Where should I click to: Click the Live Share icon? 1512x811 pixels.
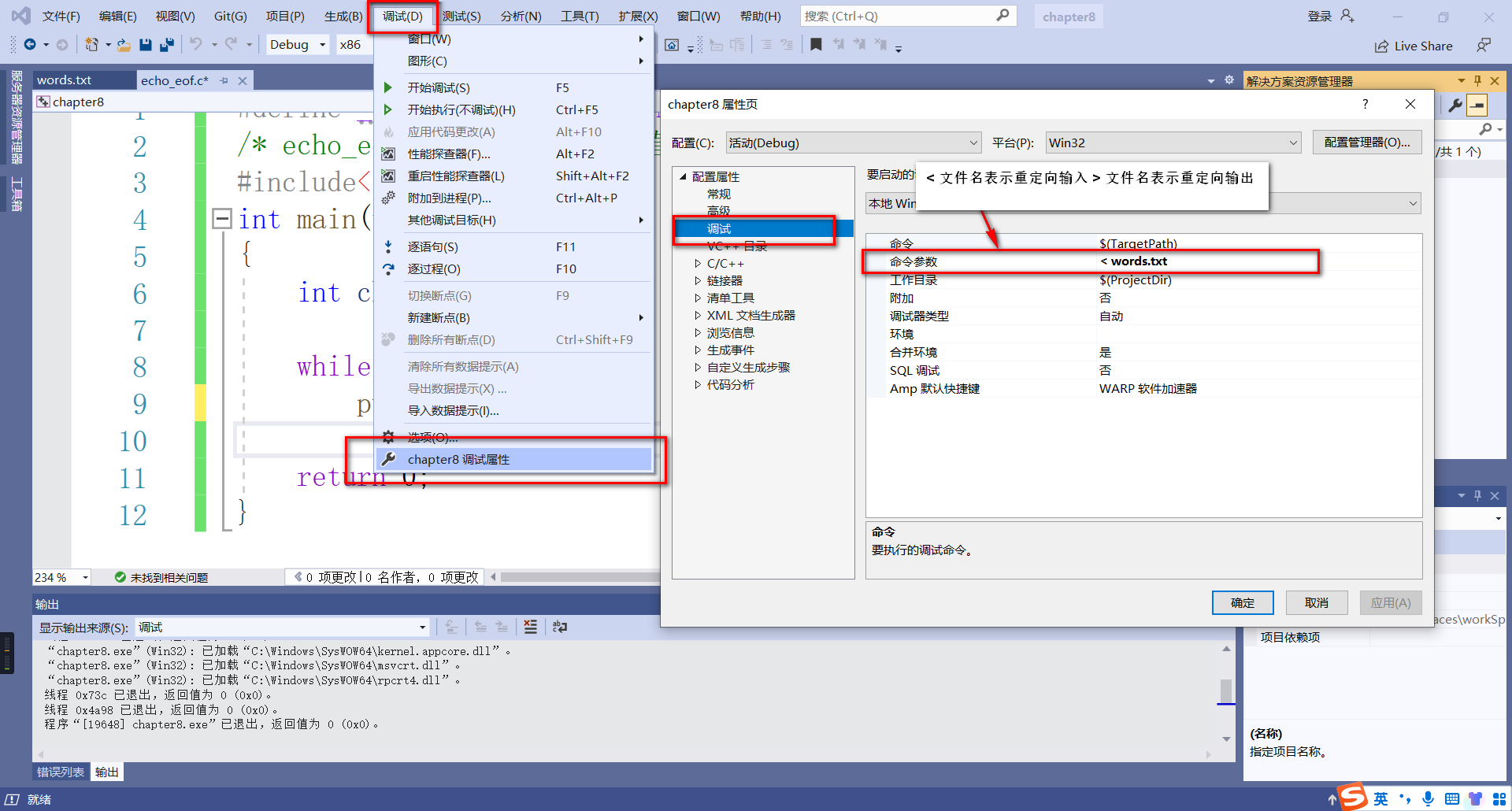pos(1381,46)
